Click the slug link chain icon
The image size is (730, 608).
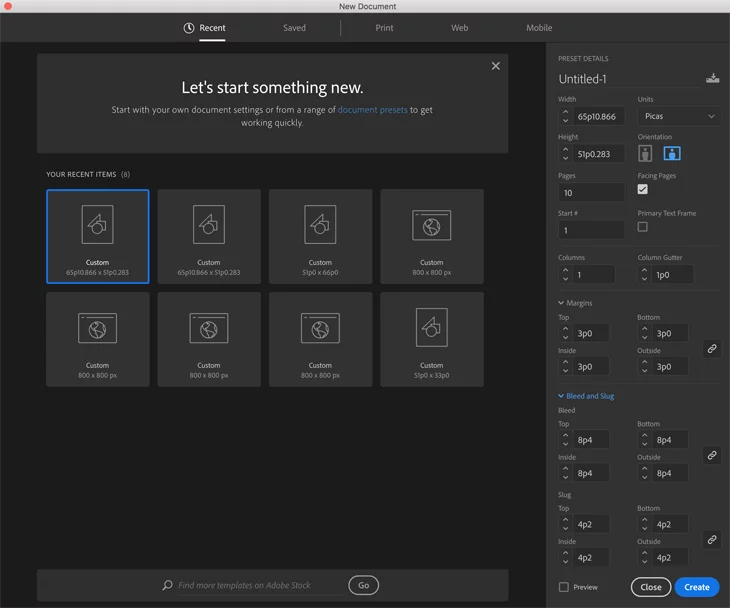coord(712,540)
